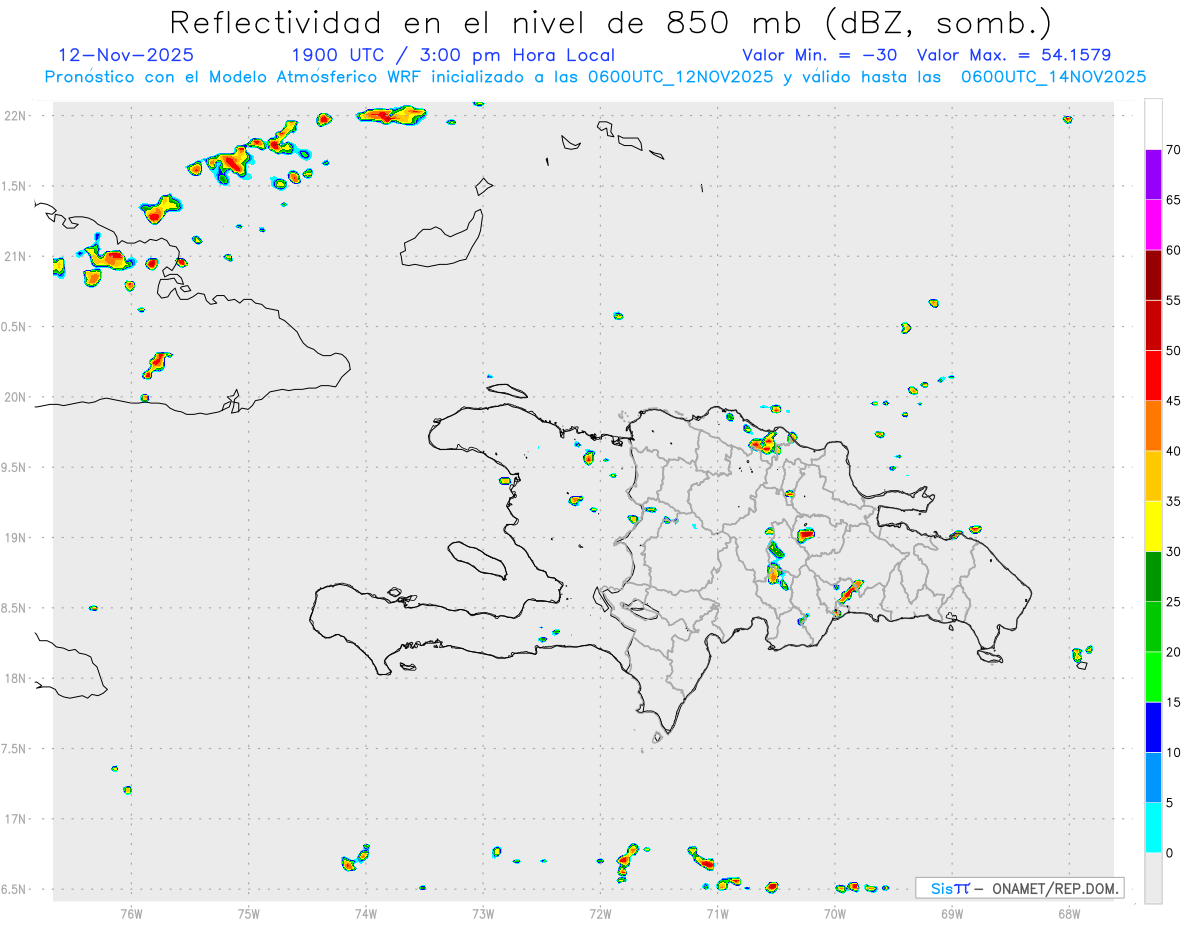
Task: Click the orange 40-45 dBZ color segment
Action: pos(1153,426)
